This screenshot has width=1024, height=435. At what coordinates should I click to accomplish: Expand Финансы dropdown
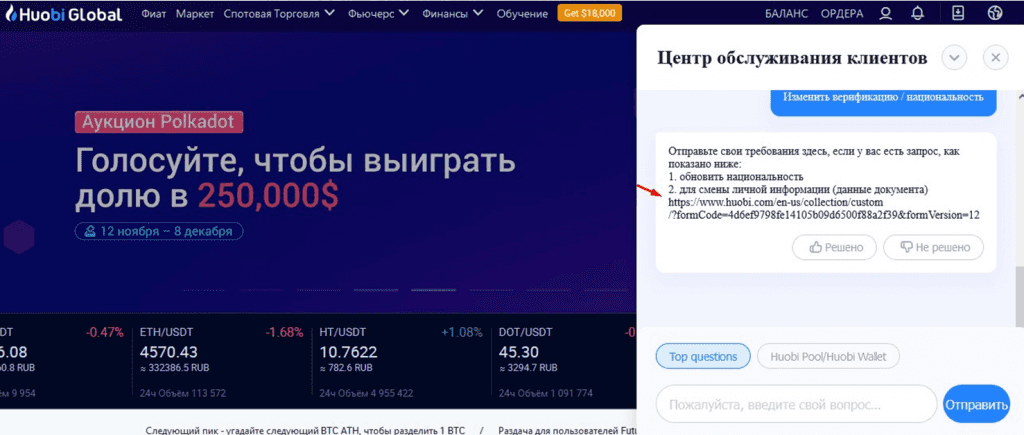(453, 13)
